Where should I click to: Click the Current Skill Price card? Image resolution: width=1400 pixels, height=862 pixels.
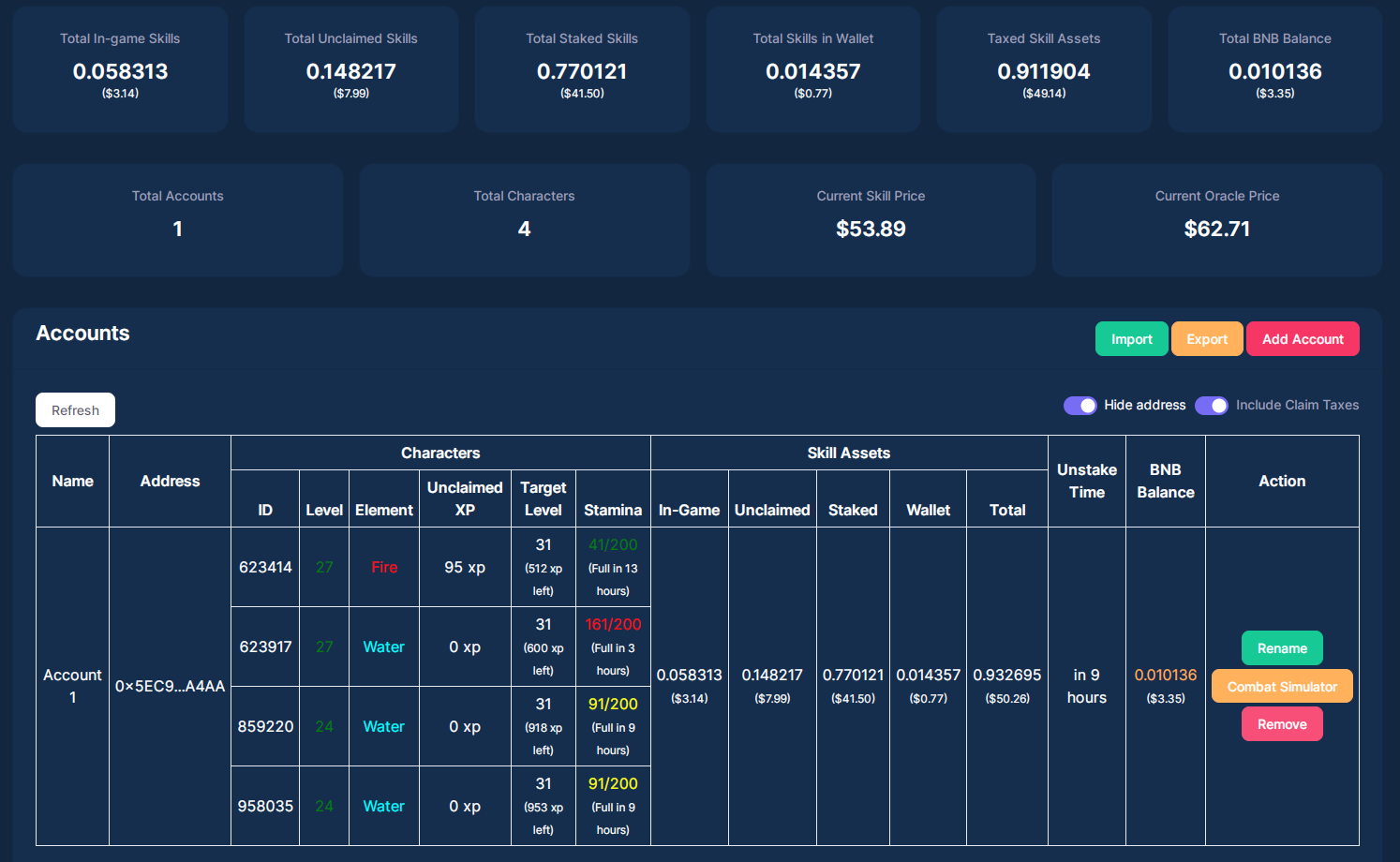(x=871, y=220)
